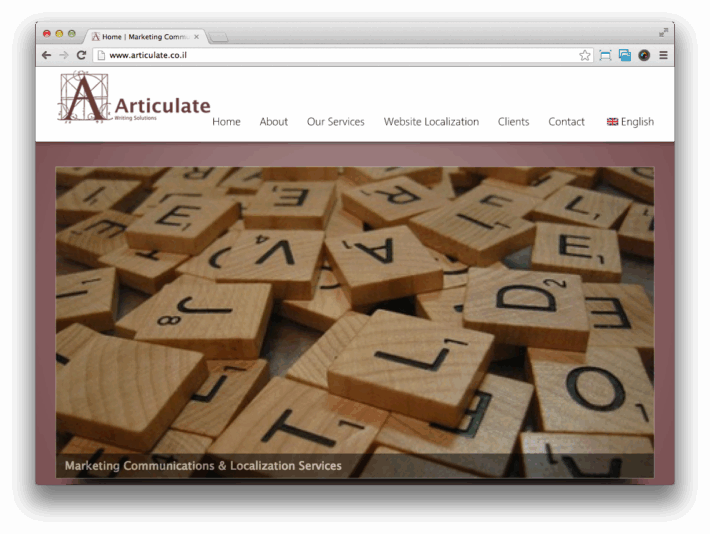Click the browser forward arrow

(x=63, y=55)
